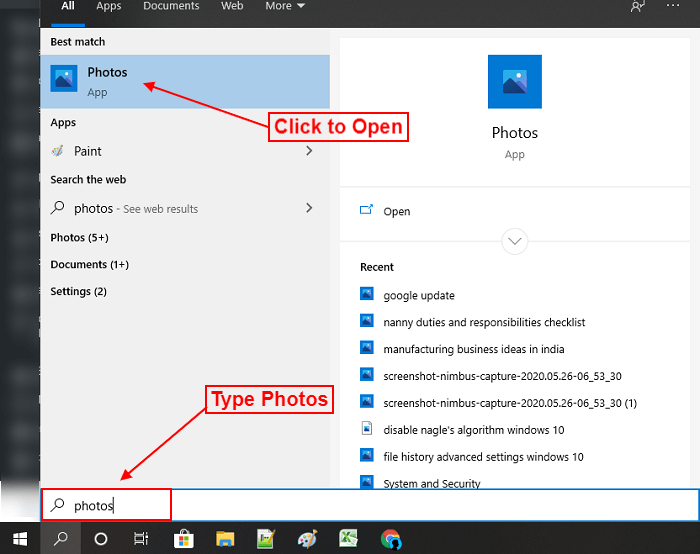The image size is (700, 554).
Task: Switch to the All filter tab
Action: [x=68, y=6]
